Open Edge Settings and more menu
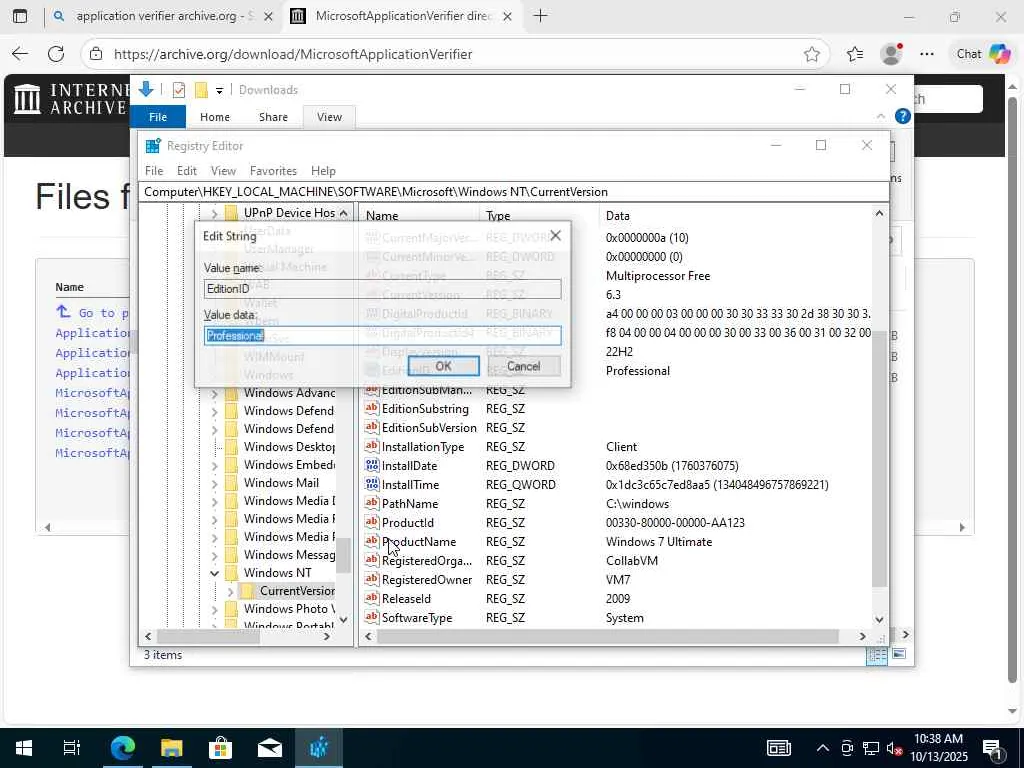 [927, 54]
